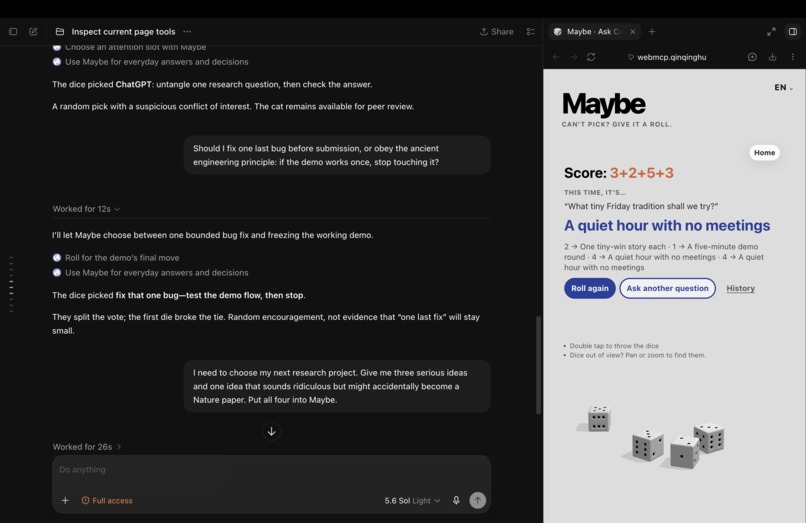
Task: Open the Choose an attention slot tool call
Action: click(130, 47)
